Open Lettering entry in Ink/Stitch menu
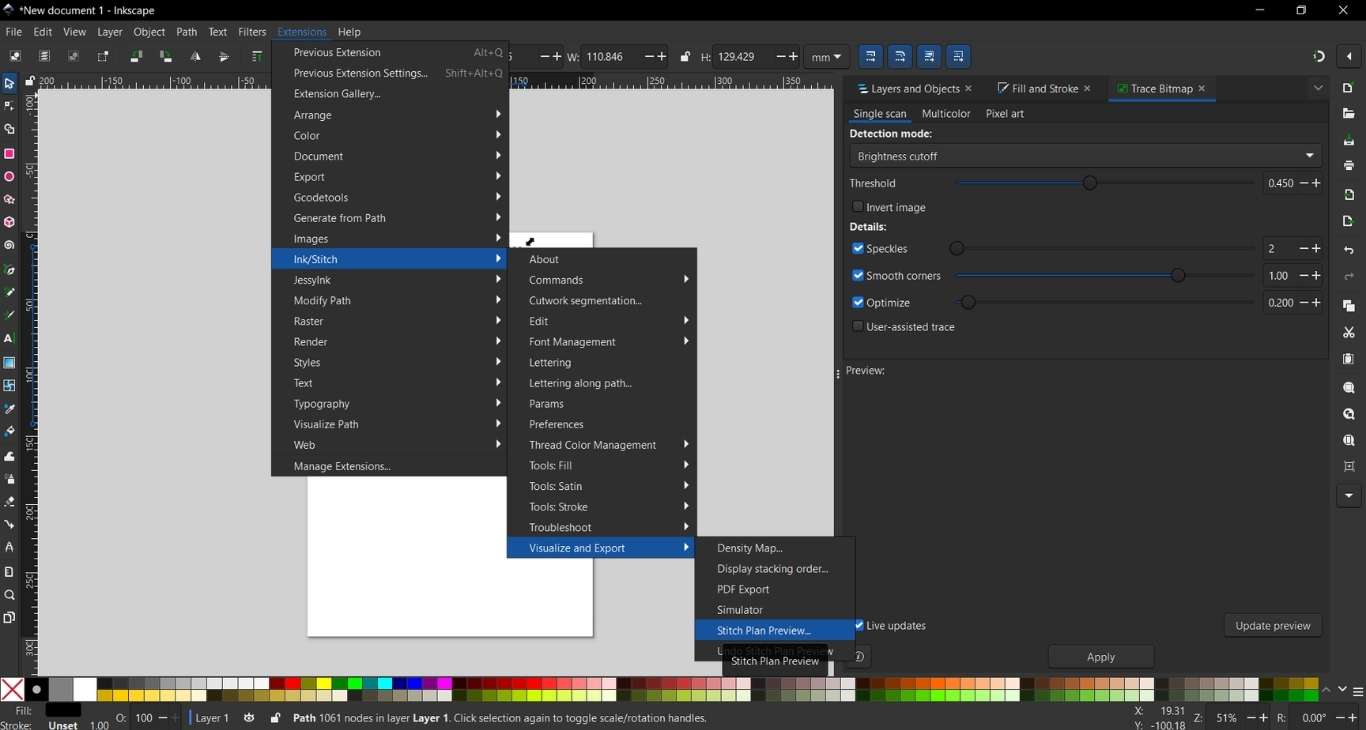 tap(602, 363)
